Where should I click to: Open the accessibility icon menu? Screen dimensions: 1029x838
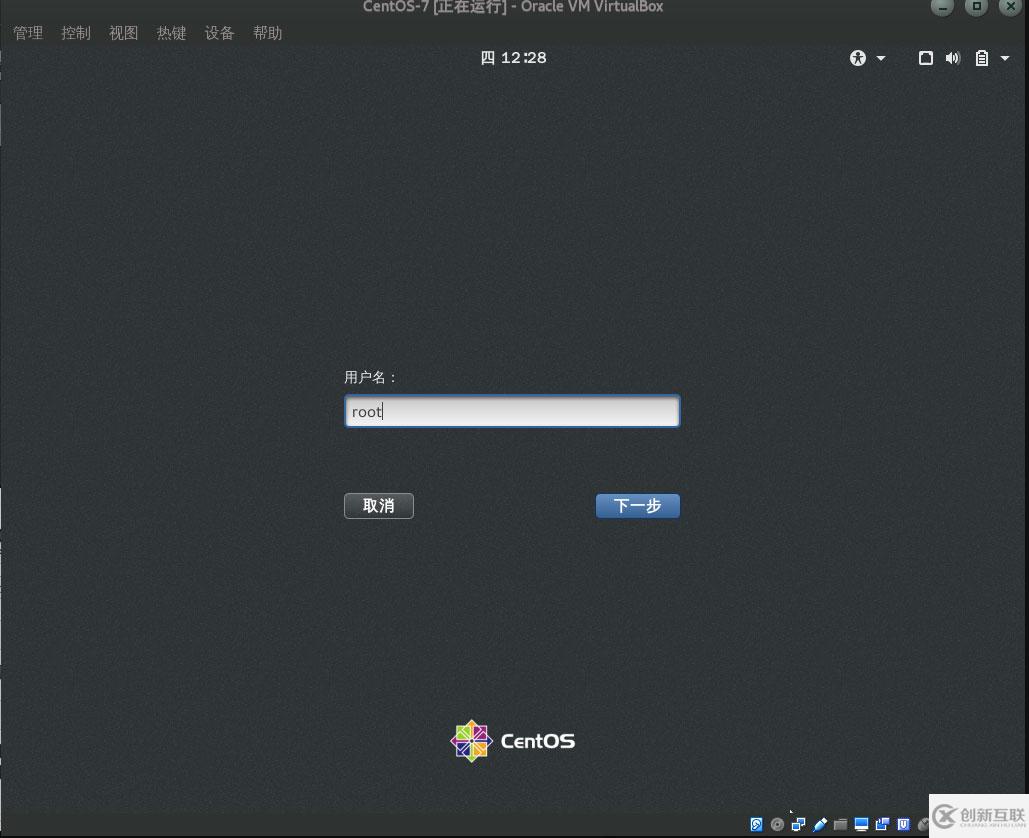pos(858,58)
